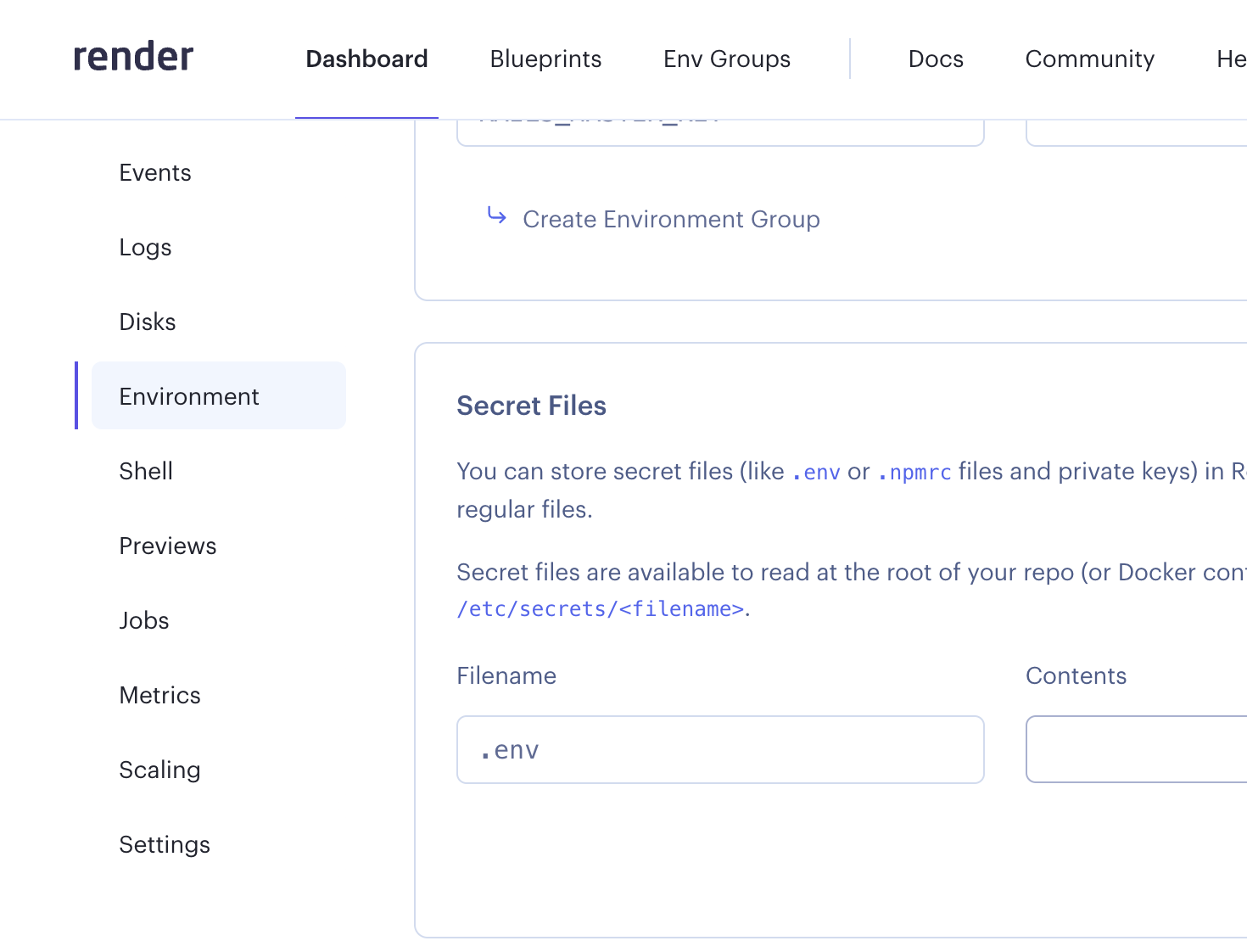Open the Docs link
Screen dimensions: 1247x952
pos(935,59)
